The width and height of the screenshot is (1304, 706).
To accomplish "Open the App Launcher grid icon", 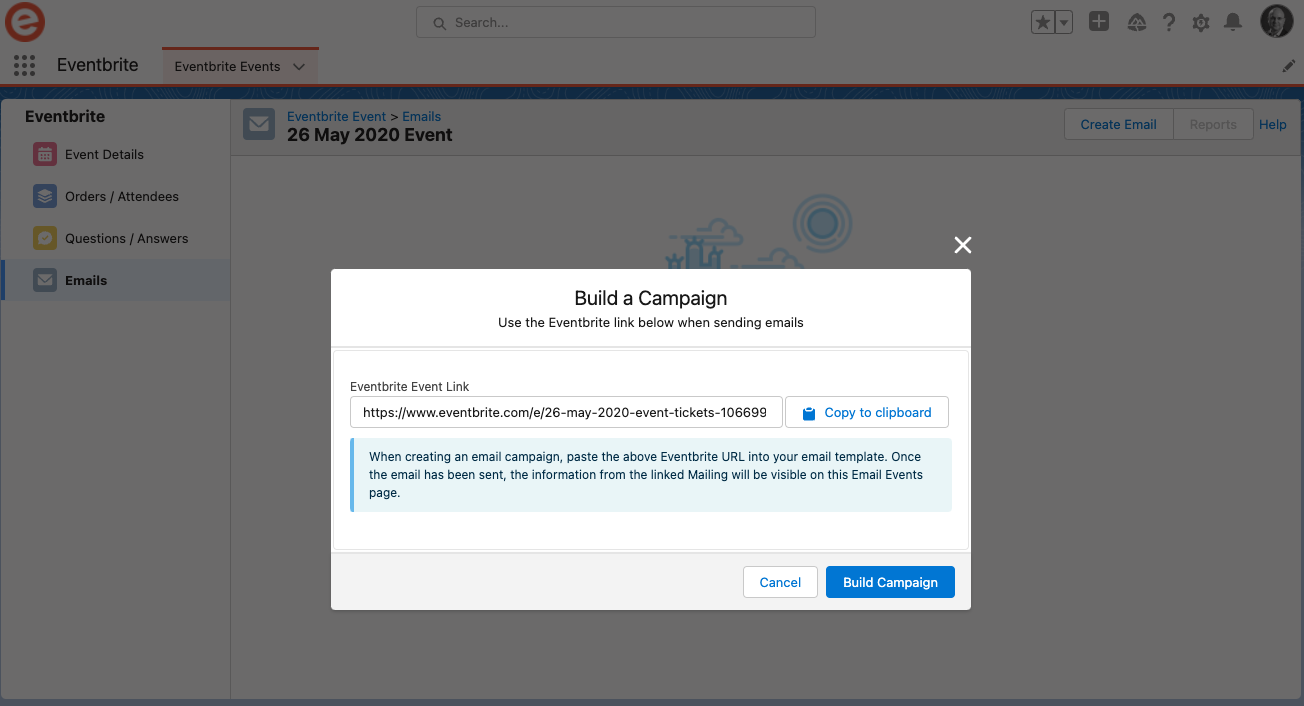I will click(25, 66).
